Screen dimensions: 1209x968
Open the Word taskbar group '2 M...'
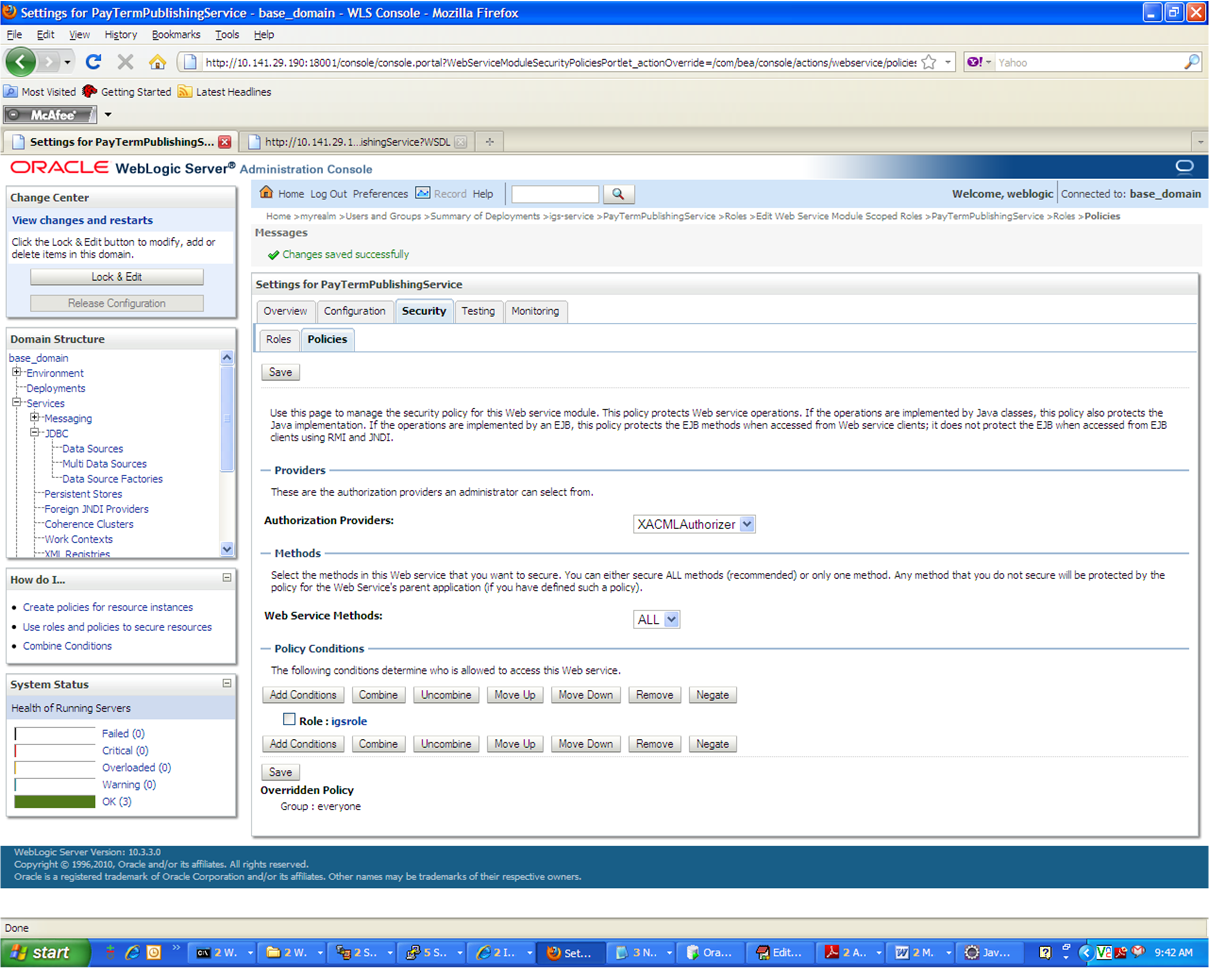(x=921, y=953)
